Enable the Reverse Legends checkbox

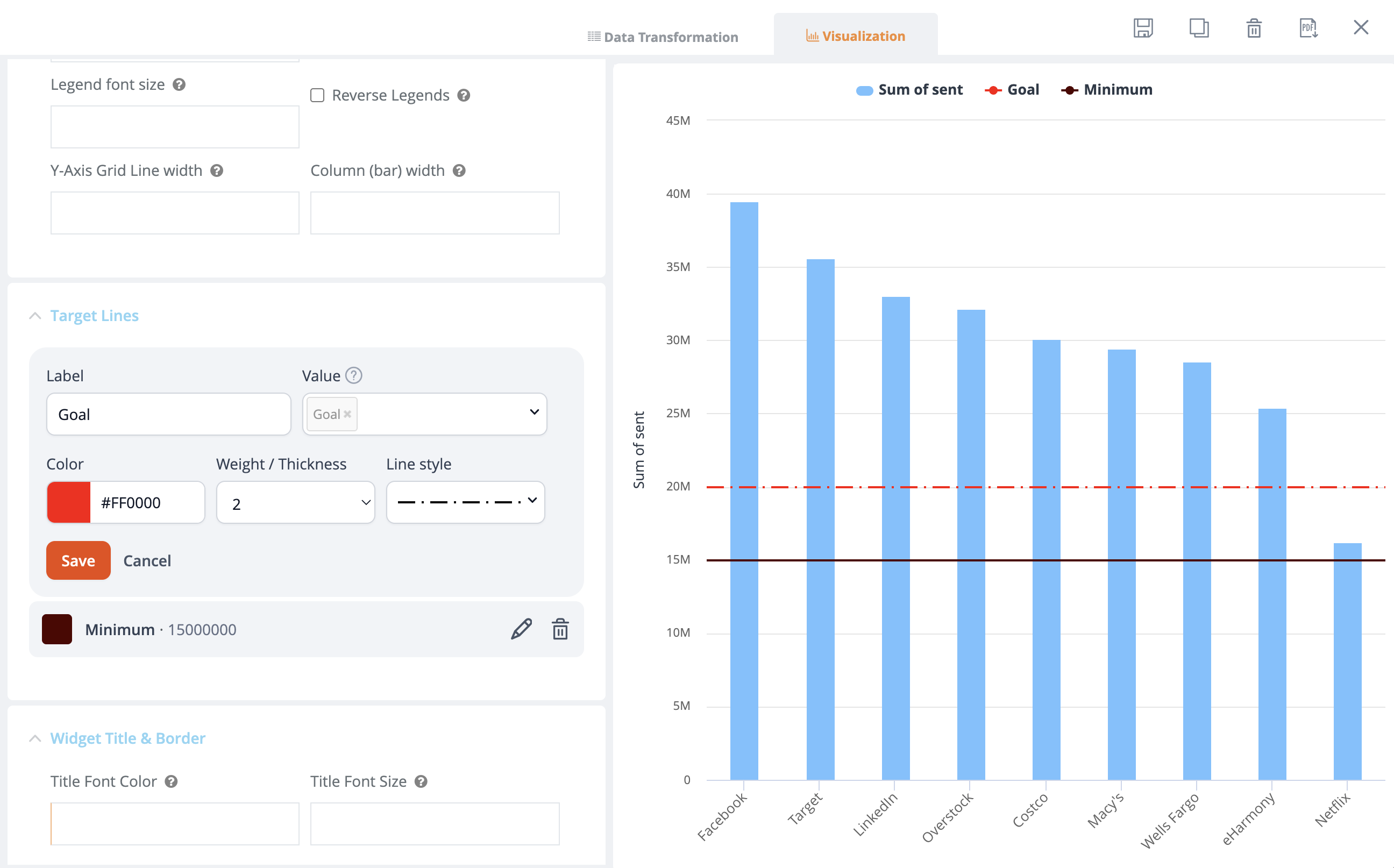pos(317,95)
